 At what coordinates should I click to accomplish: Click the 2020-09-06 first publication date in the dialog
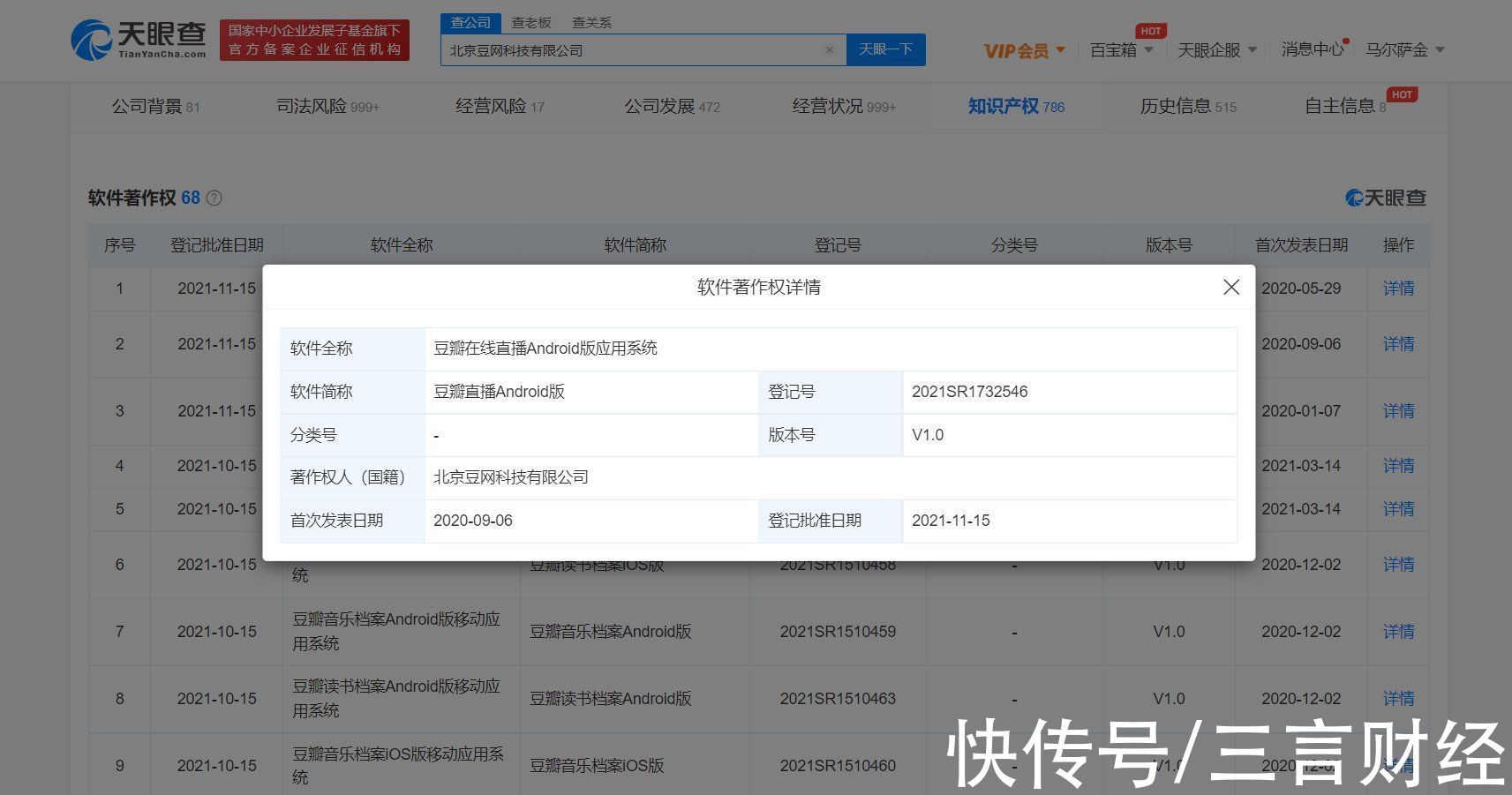[x=472, y=521]
